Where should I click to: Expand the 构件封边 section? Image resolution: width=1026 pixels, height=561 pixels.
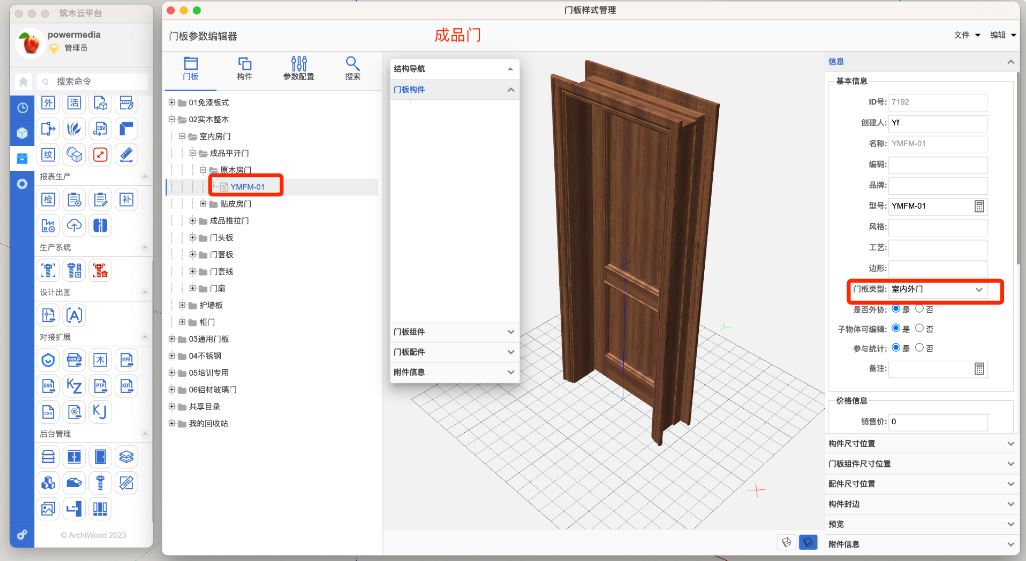pyautogui.click(x=922, y=504)
